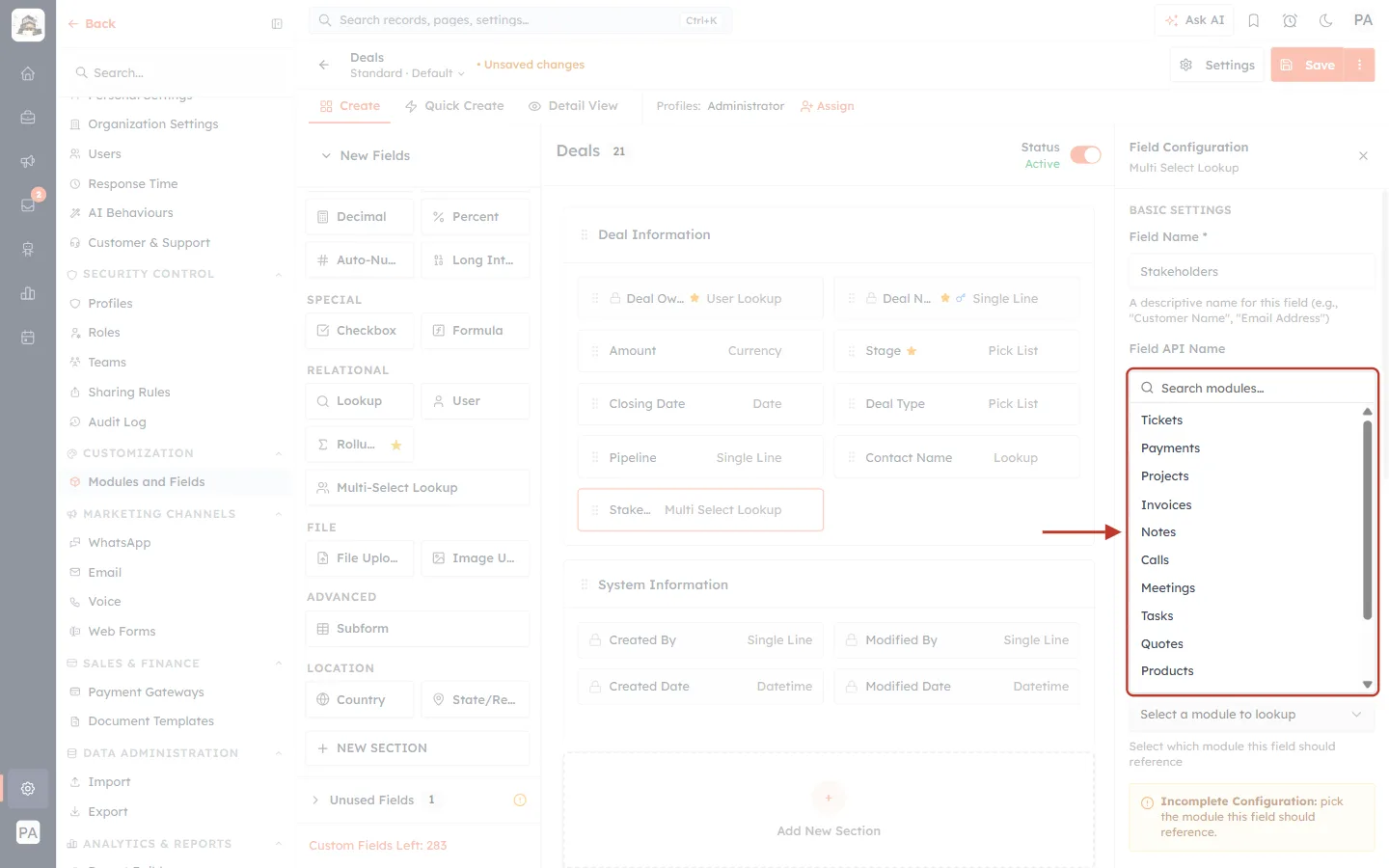
Task: Click the module list scrollbar down arrow
Action: tap(1367, 684)
